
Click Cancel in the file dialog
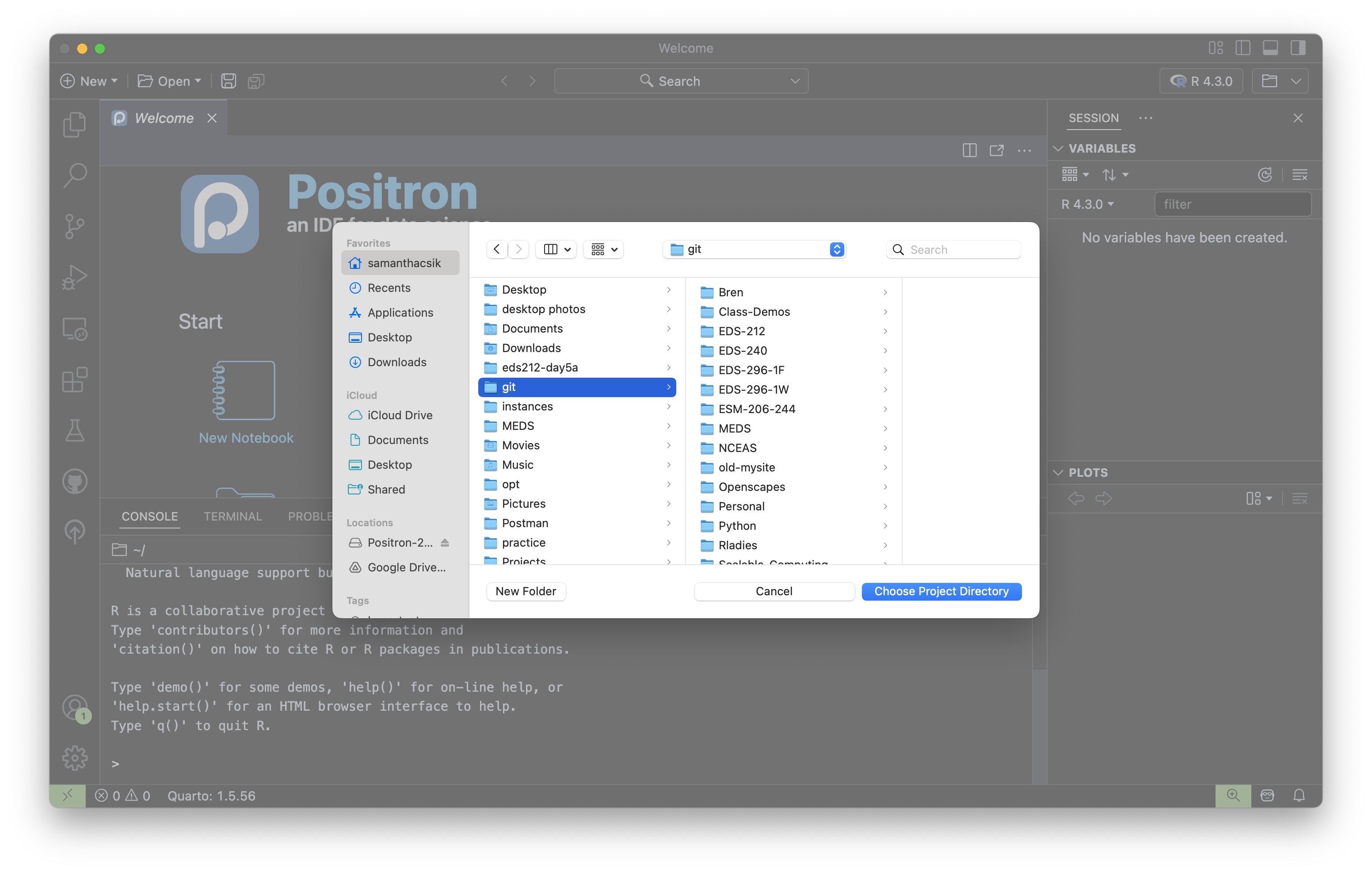(774, 591)
